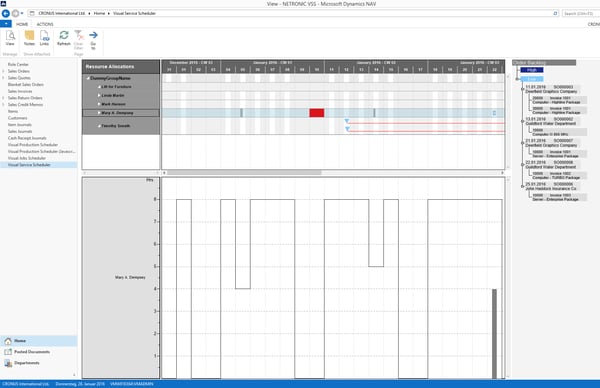
Task: Click the View icon in the ribbon
Action: tap(10, 38)
